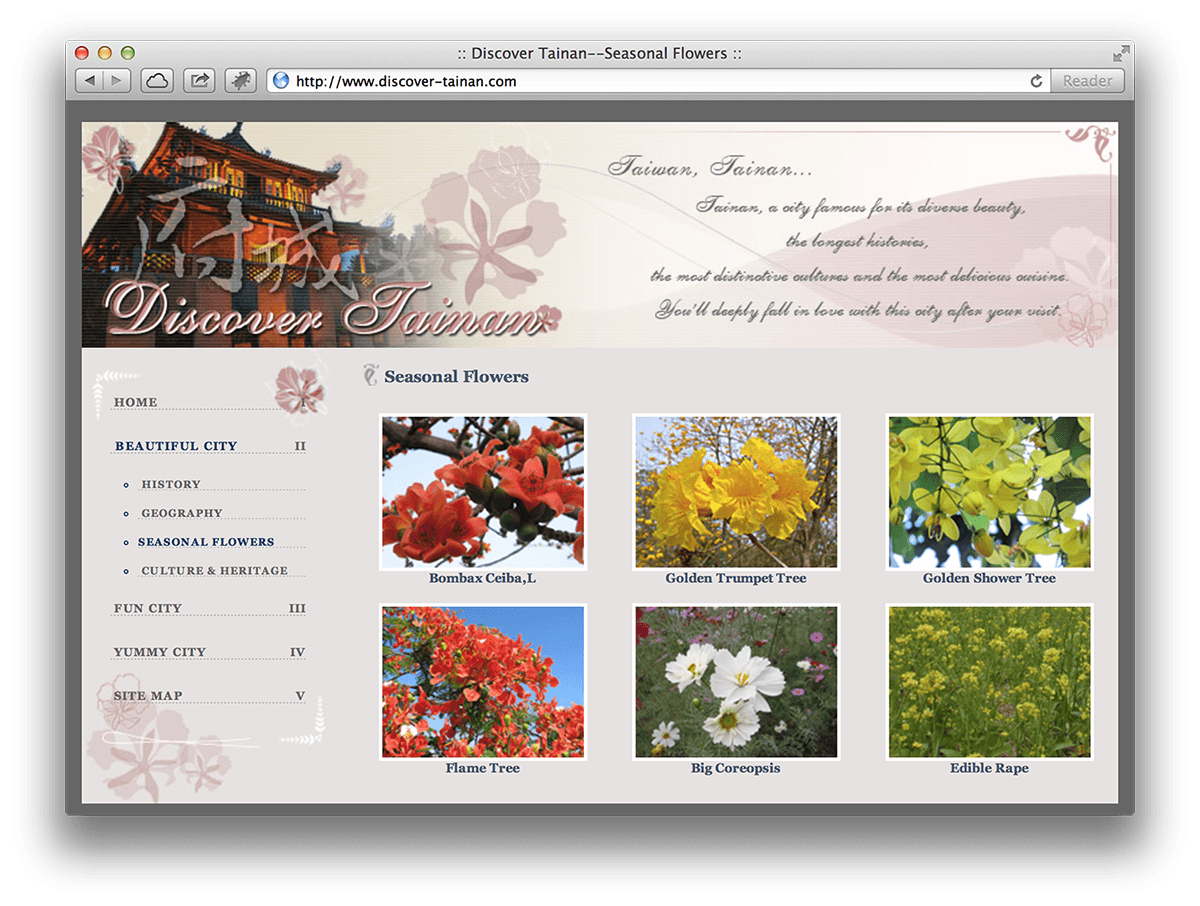Open the HISTORY submenu link
1200x906 pixels.
click(171, 484)
